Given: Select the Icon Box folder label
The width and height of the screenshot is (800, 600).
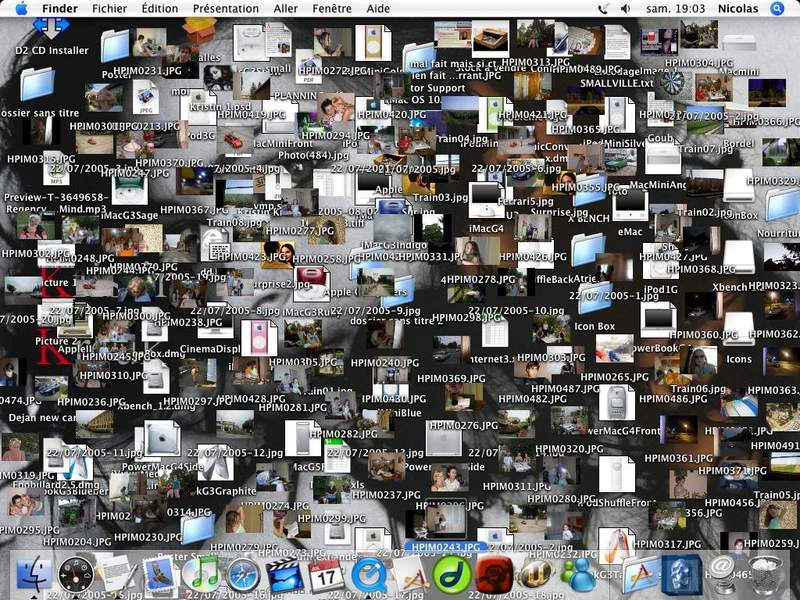Looking at the screenshot, I should tap(594, 326).
